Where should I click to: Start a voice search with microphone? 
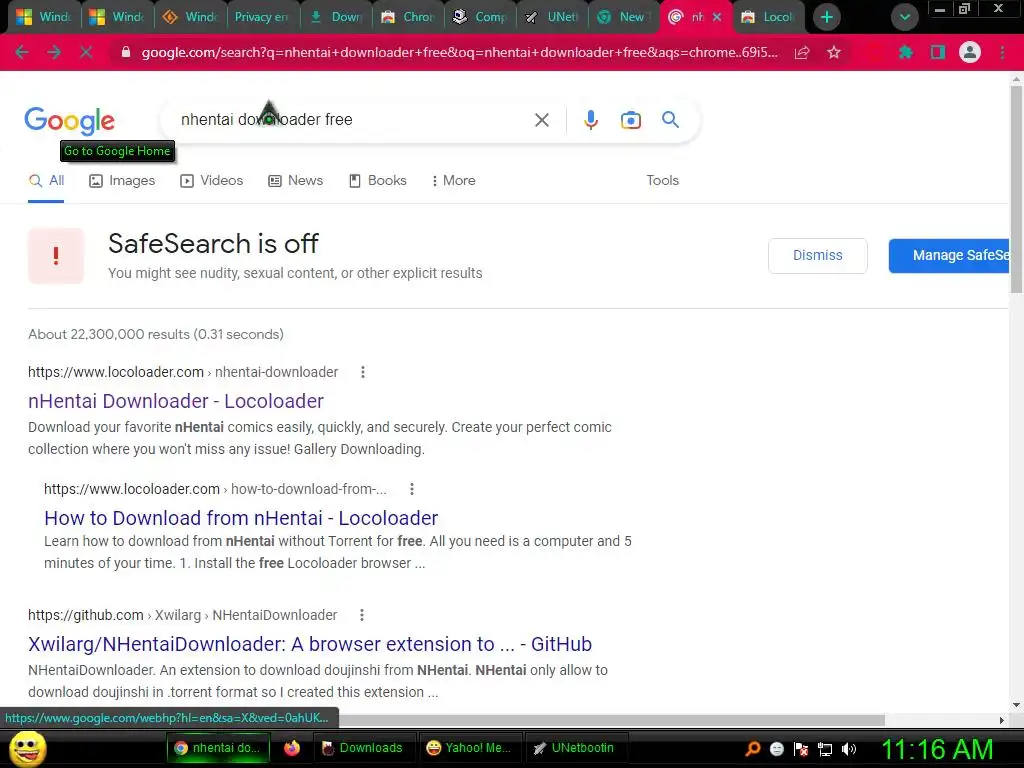point(591,120)
